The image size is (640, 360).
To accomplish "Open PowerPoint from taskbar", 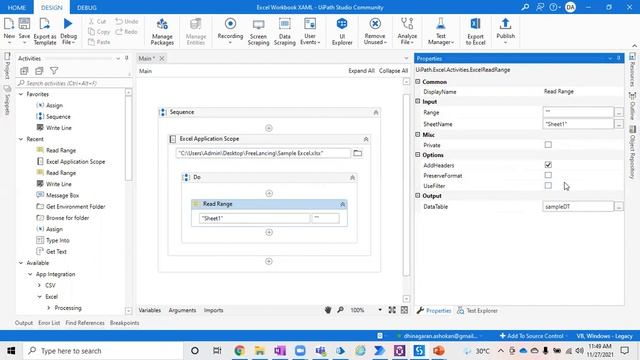I will click(439, 351).
